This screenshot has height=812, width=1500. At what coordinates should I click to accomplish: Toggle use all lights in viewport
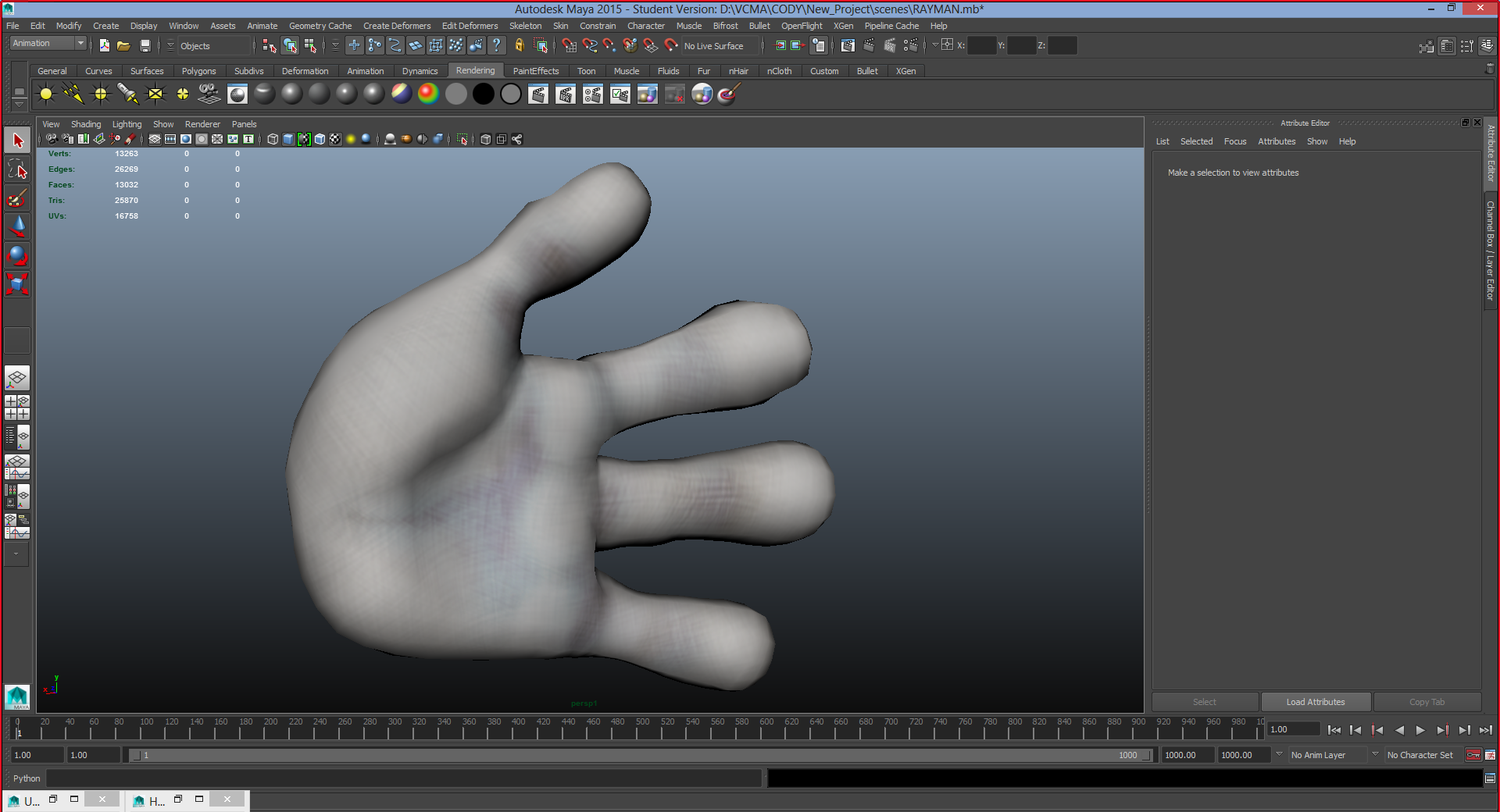click(x=351, y=139)
